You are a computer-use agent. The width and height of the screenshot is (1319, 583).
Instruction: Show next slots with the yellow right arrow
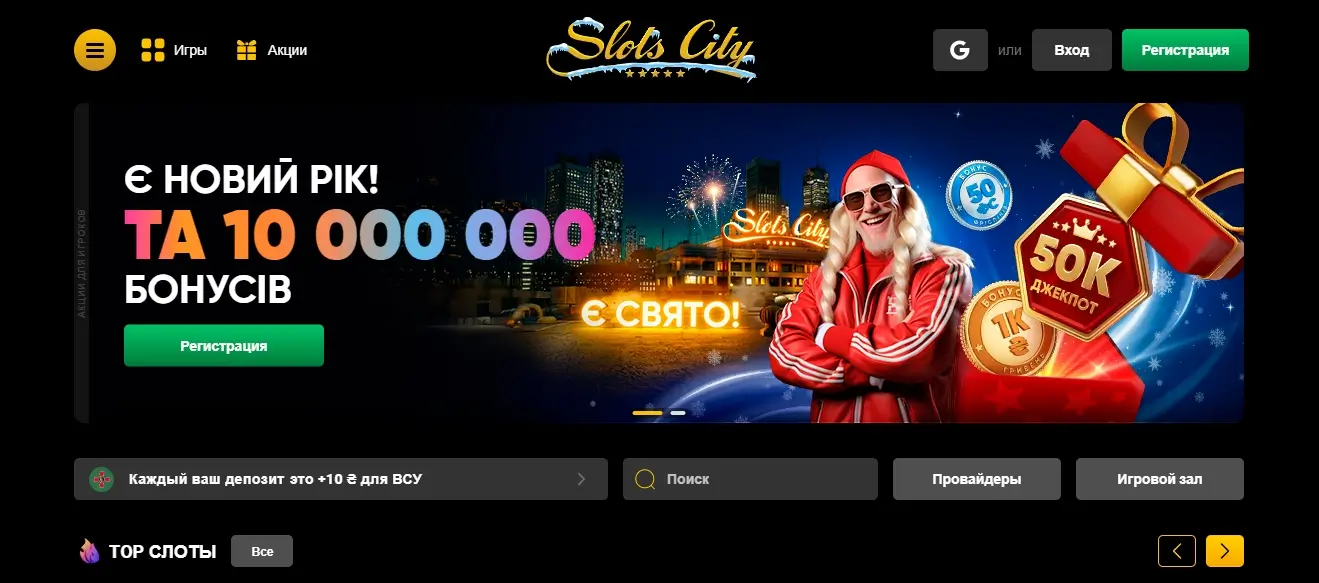1225,551
